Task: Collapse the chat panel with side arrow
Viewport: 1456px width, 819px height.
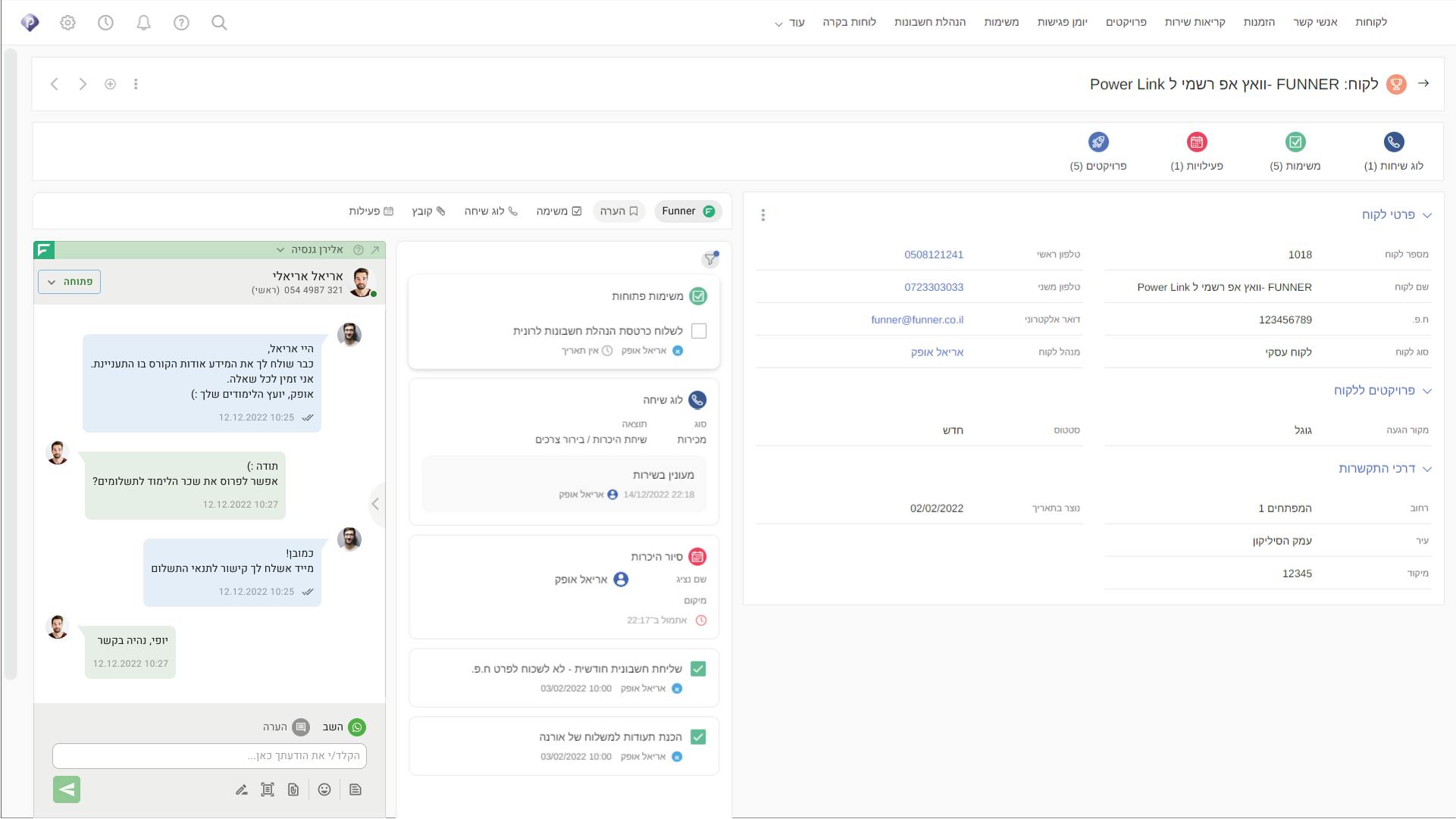Action: click(376, 504)
